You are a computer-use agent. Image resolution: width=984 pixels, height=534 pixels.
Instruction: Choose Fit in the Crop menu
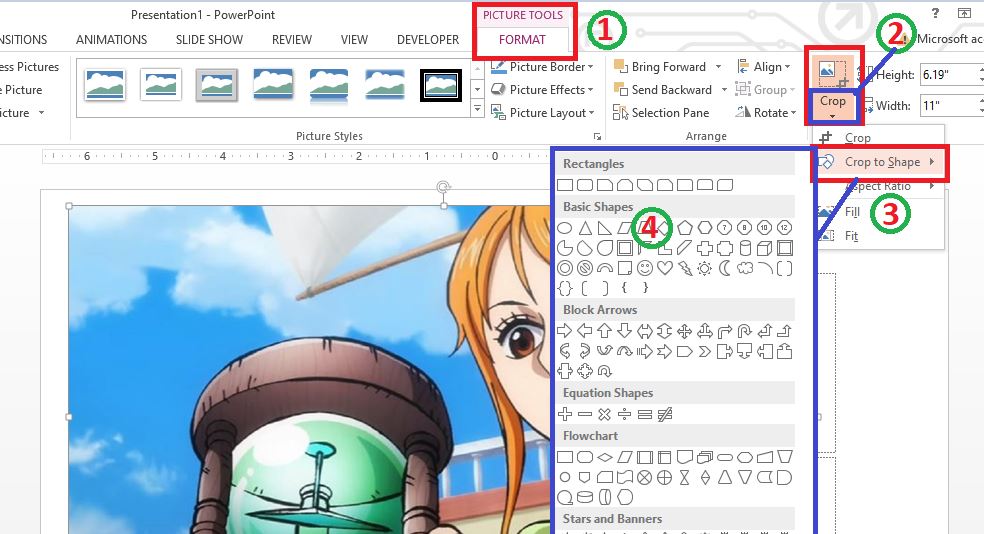coord(852,236)
